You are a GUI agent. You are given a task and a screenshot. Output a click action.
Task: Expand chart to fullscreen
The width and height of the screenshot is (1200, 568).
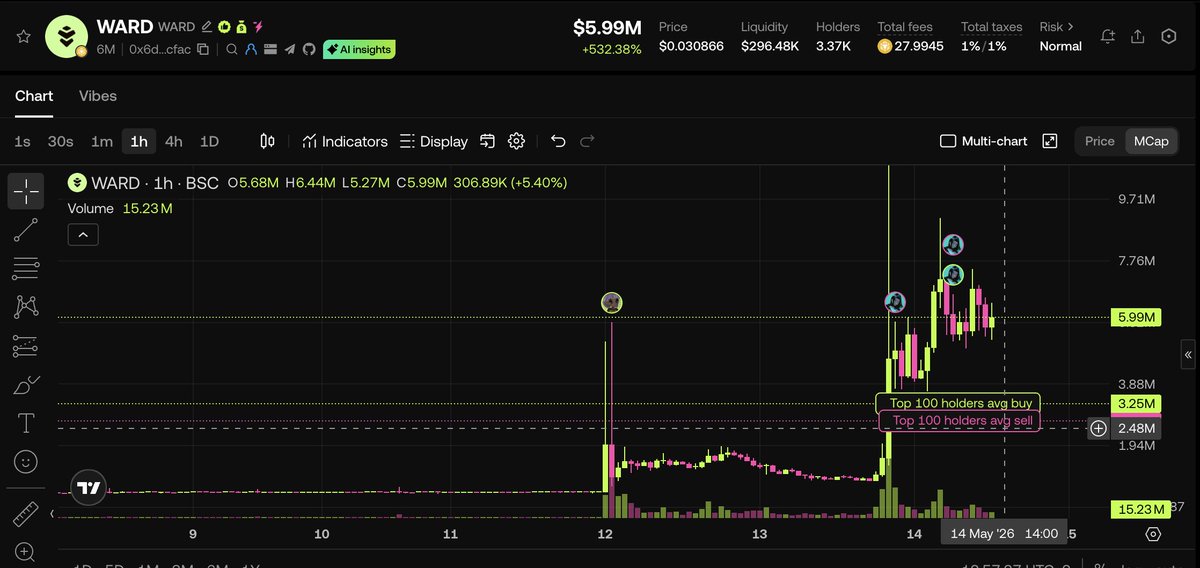(1050, 141)
